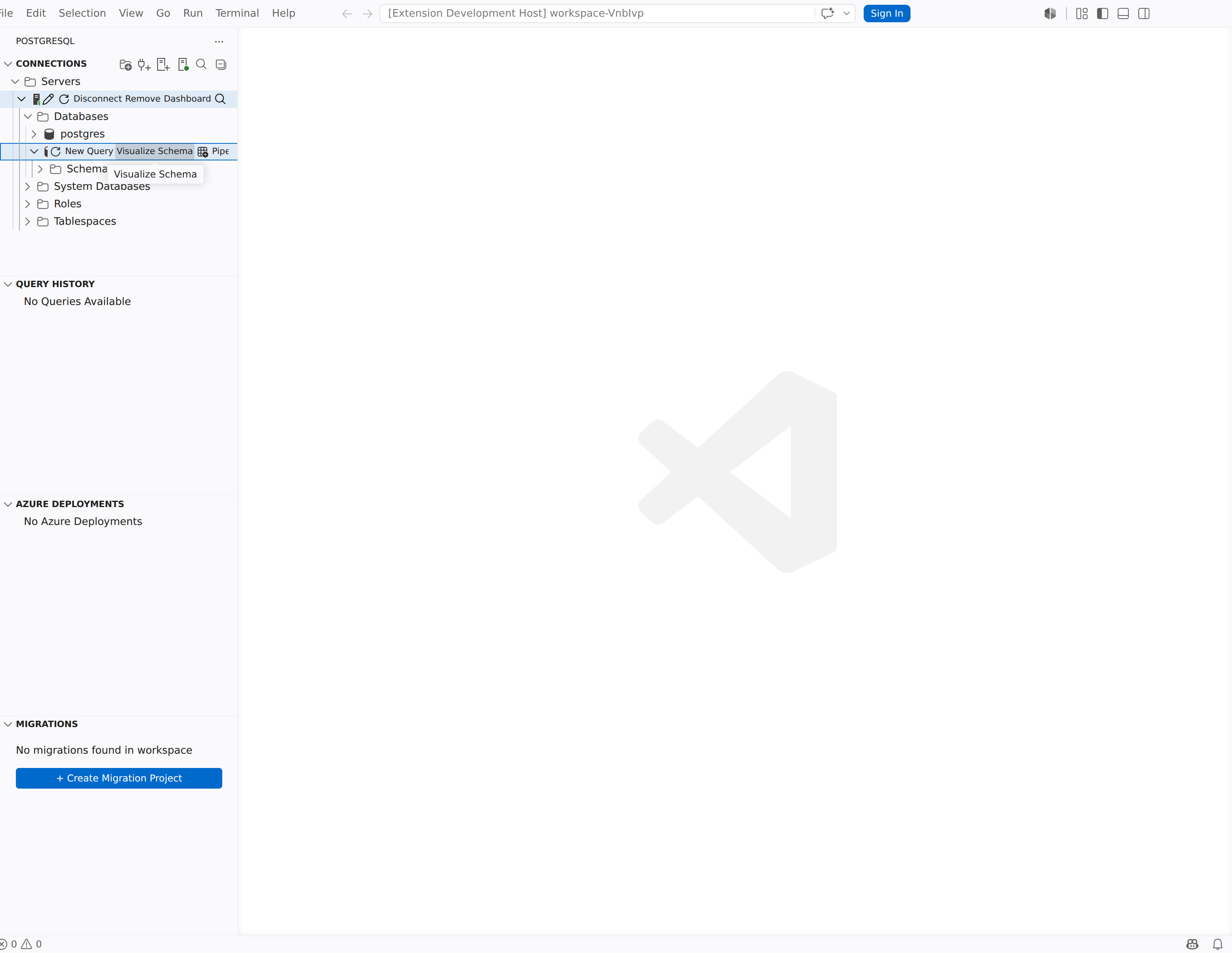Click the 'No Queries Available' text
1232x953 pixels.
(x=77, y=302)
